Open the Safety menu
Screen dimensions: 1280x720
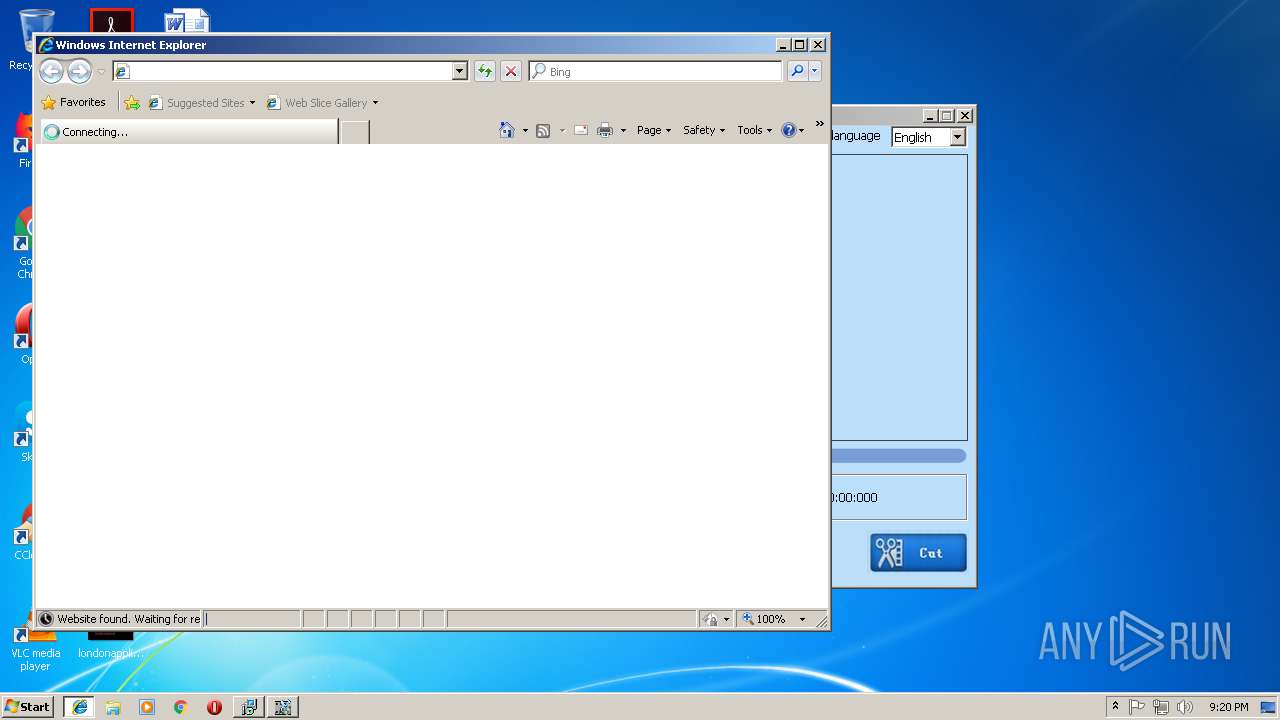pyautogui.click(x=704, y=130)
